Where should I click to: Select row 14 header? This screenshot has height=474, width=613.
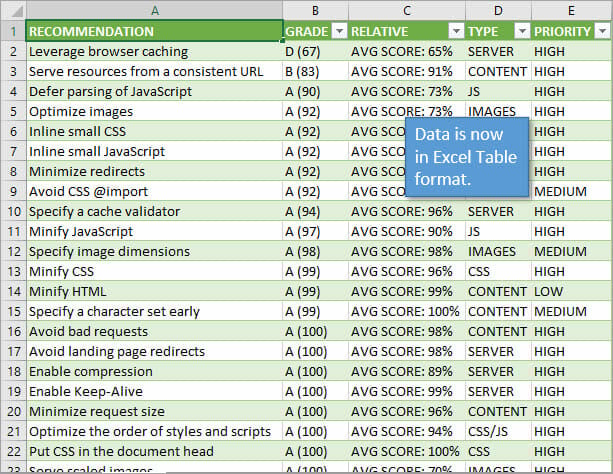point(12,291)
